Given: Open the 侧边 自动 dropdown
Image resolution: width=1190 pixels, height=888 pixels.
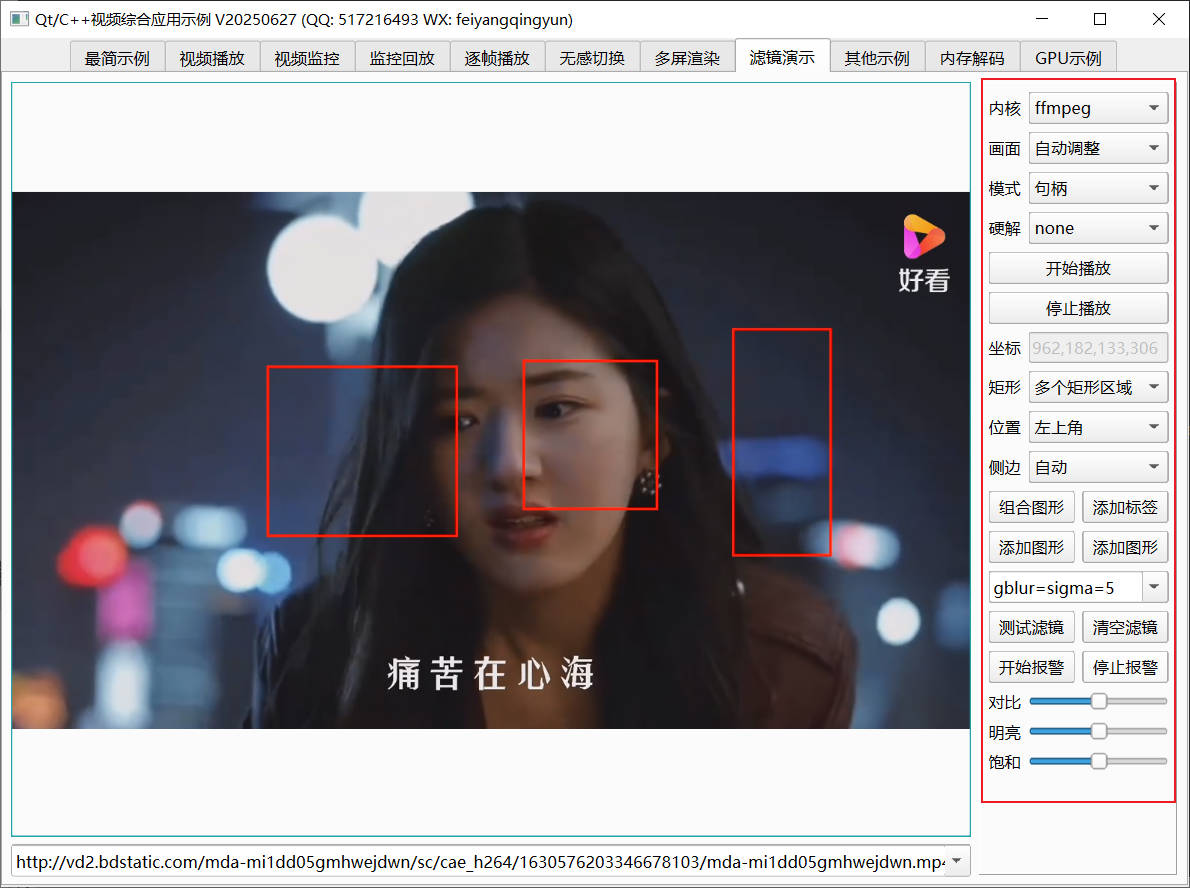Looking at the screenshot, I should pos(1097,468).
